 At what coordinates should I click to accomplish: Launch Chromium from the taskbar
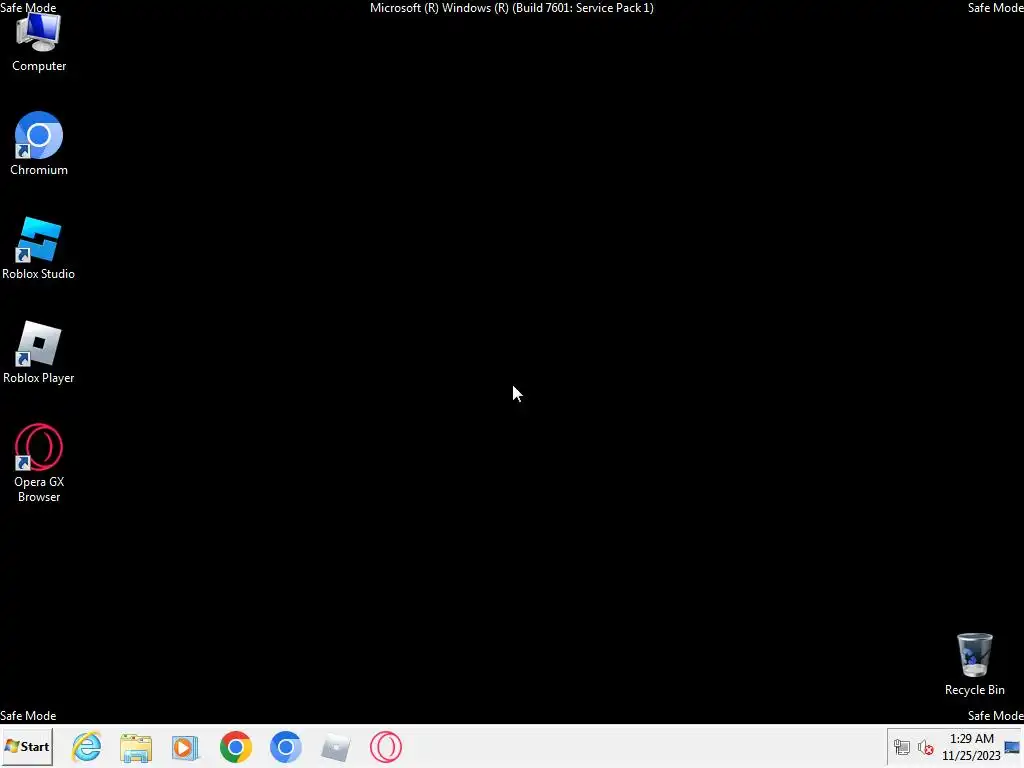tap(285, 747)
